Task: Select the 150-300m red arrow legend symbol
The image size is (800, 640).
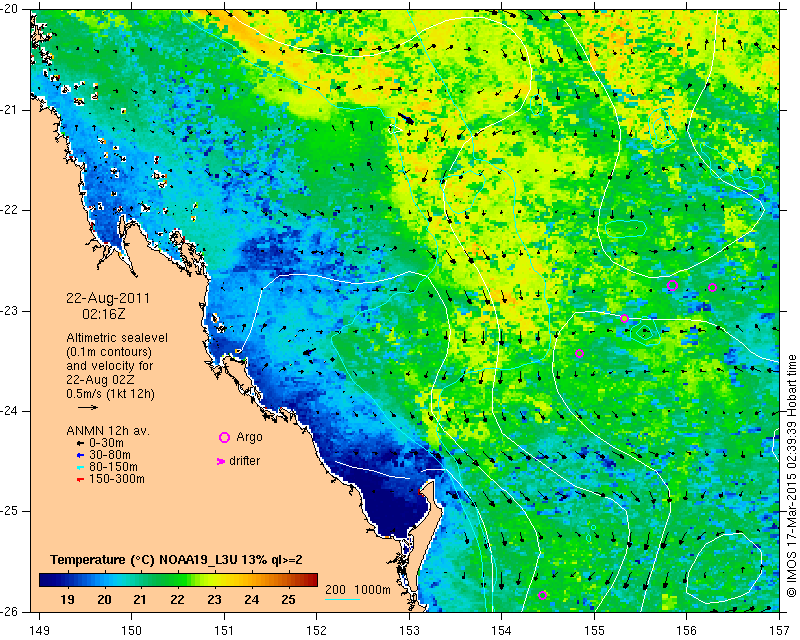Action: coord(80,479)
